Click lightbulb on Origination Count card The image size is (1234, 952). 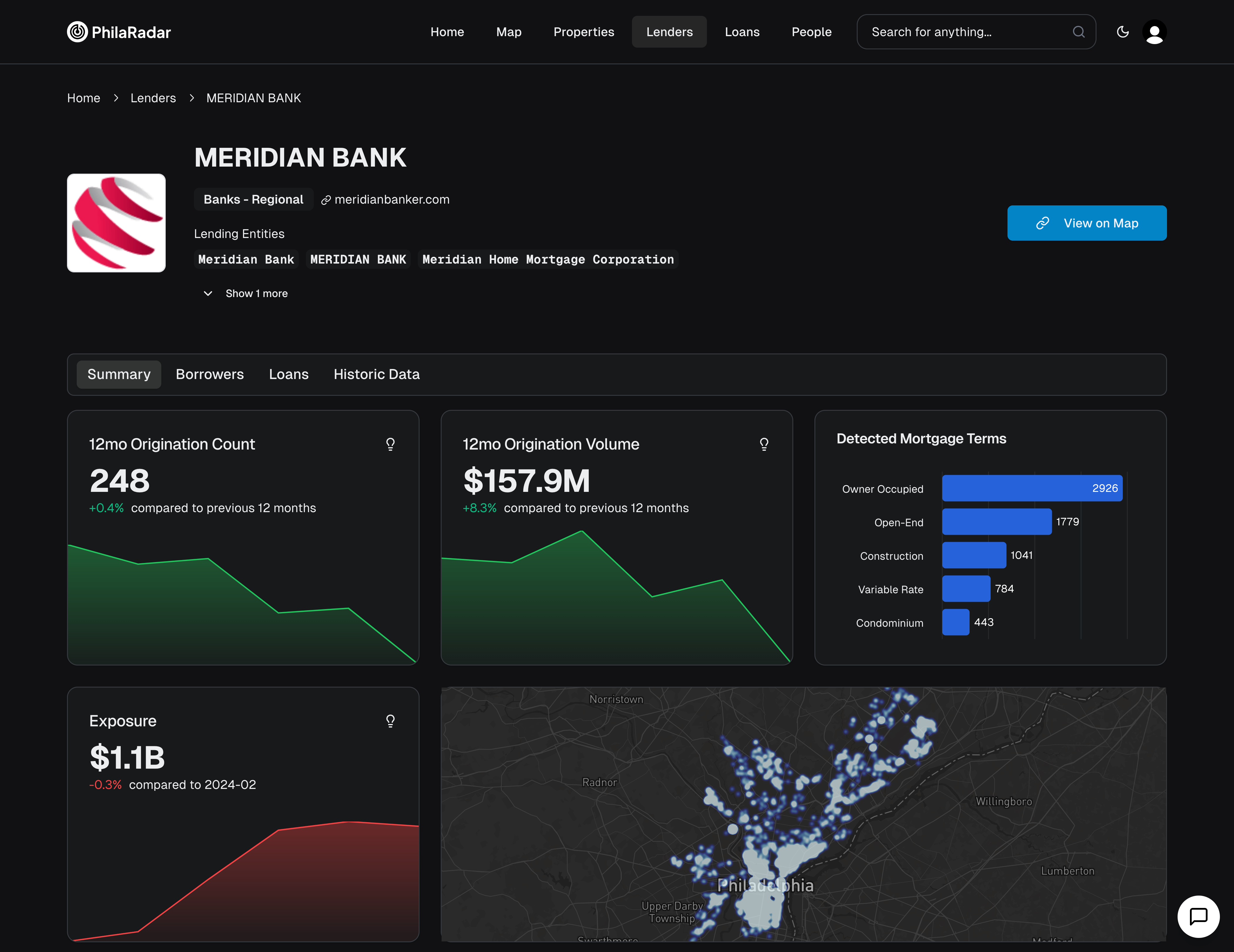tap(390, 444)
